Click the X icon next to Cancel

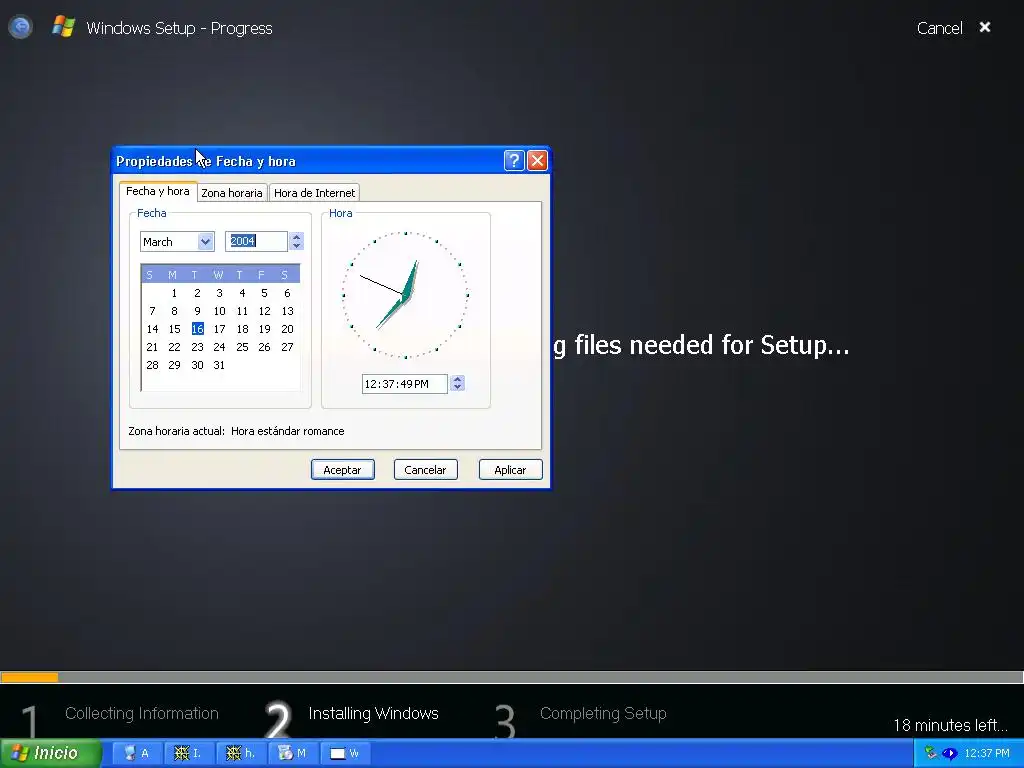(985, 27)
